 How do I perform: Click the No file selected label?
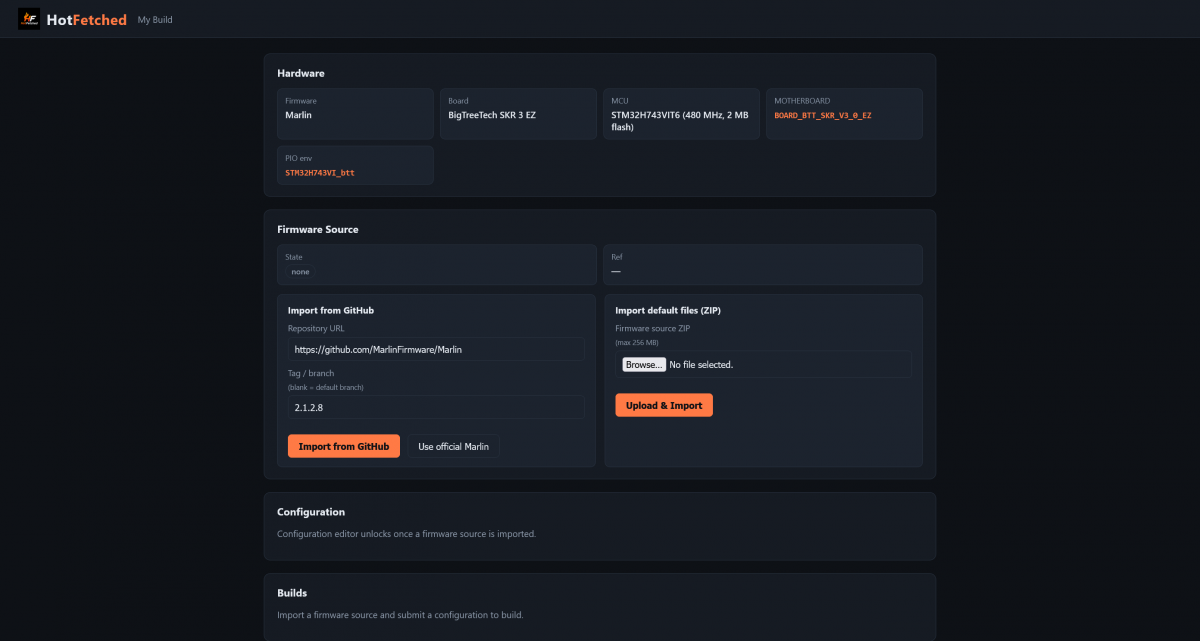click(701, 365)
